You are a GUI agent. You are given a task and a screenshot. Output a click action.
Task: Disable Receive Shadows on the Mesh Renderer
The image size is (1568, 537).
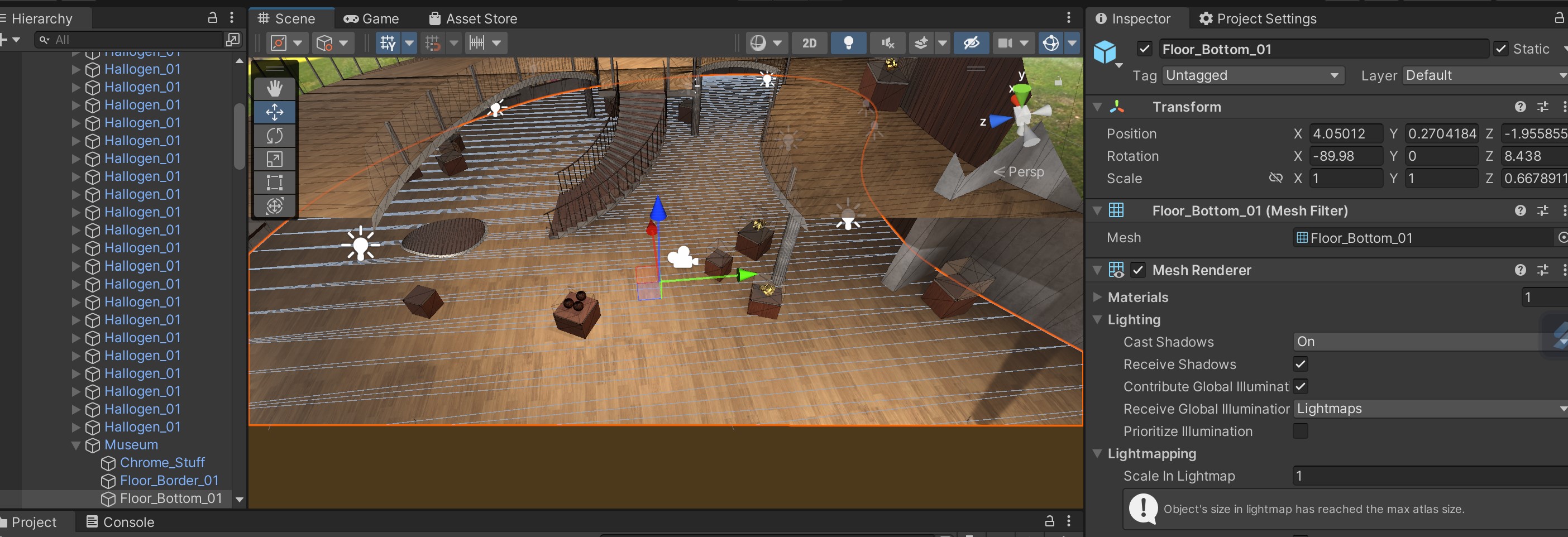[x=1300, y=365]
